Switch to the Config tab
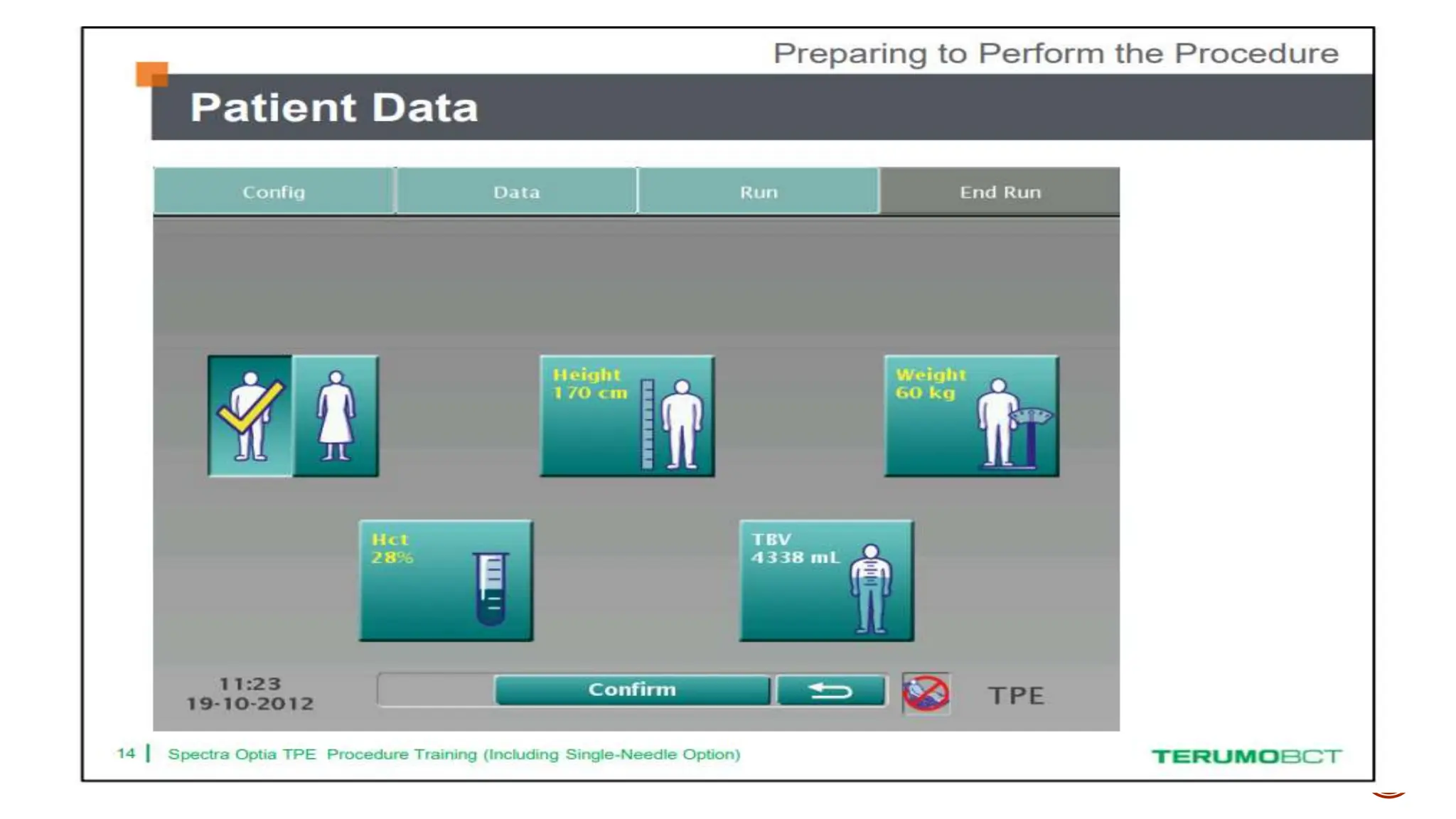The height and width of the screenshot is (819, 1456). 274,192
